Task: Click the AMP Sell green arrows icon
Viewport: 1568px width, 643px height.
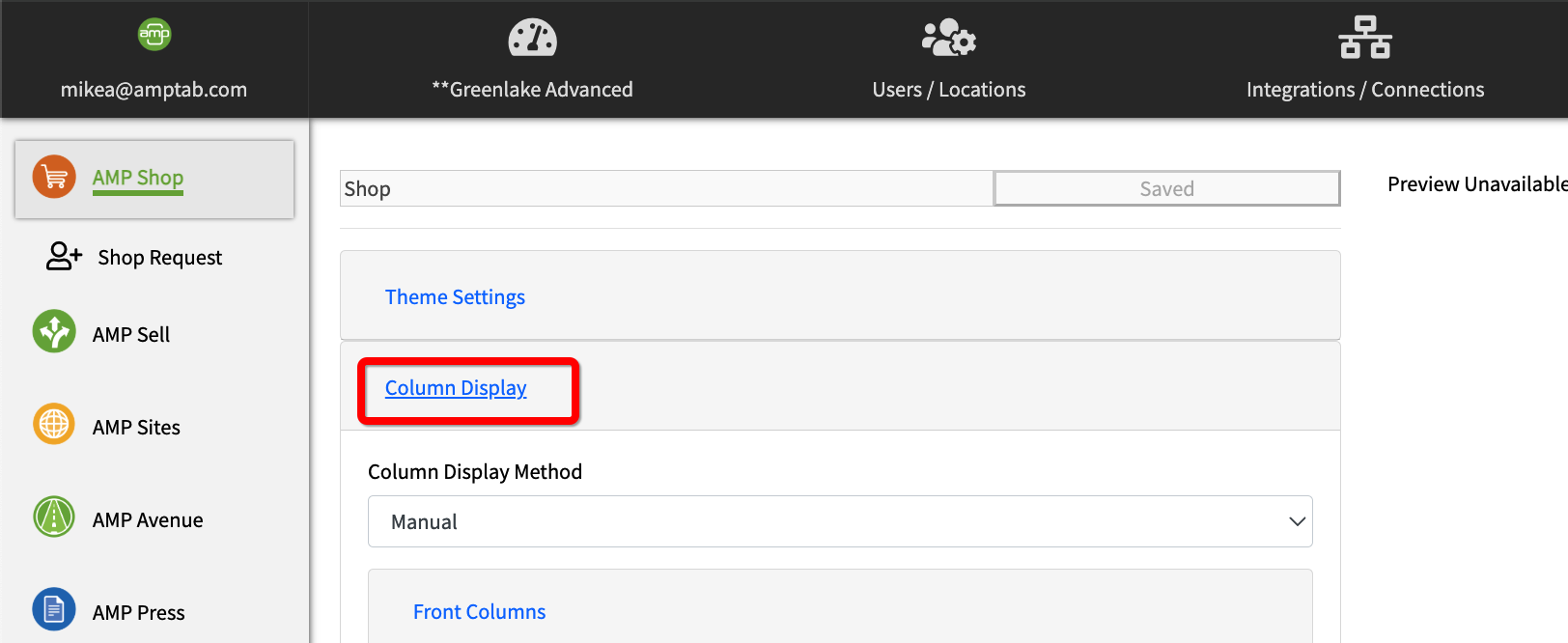Action: coord(54,332)
